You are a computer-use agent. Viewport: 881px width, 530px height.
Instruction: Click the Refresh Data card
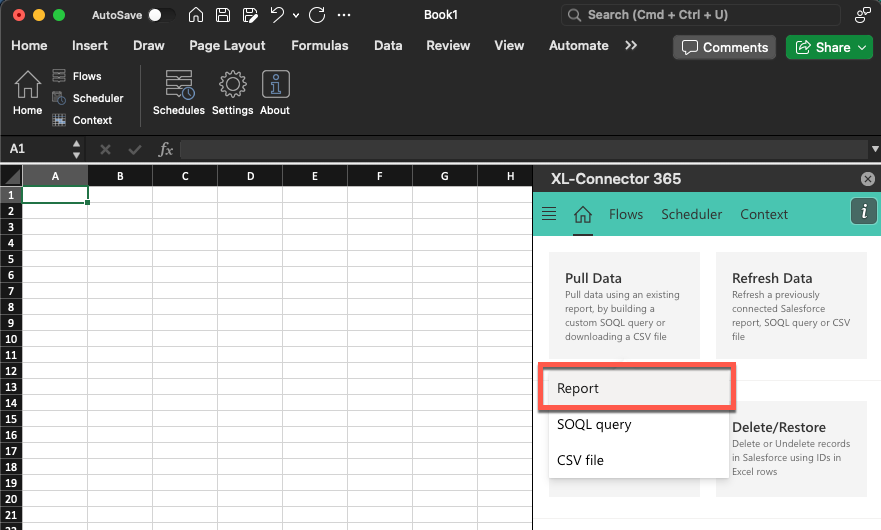(x=791, y=307)
